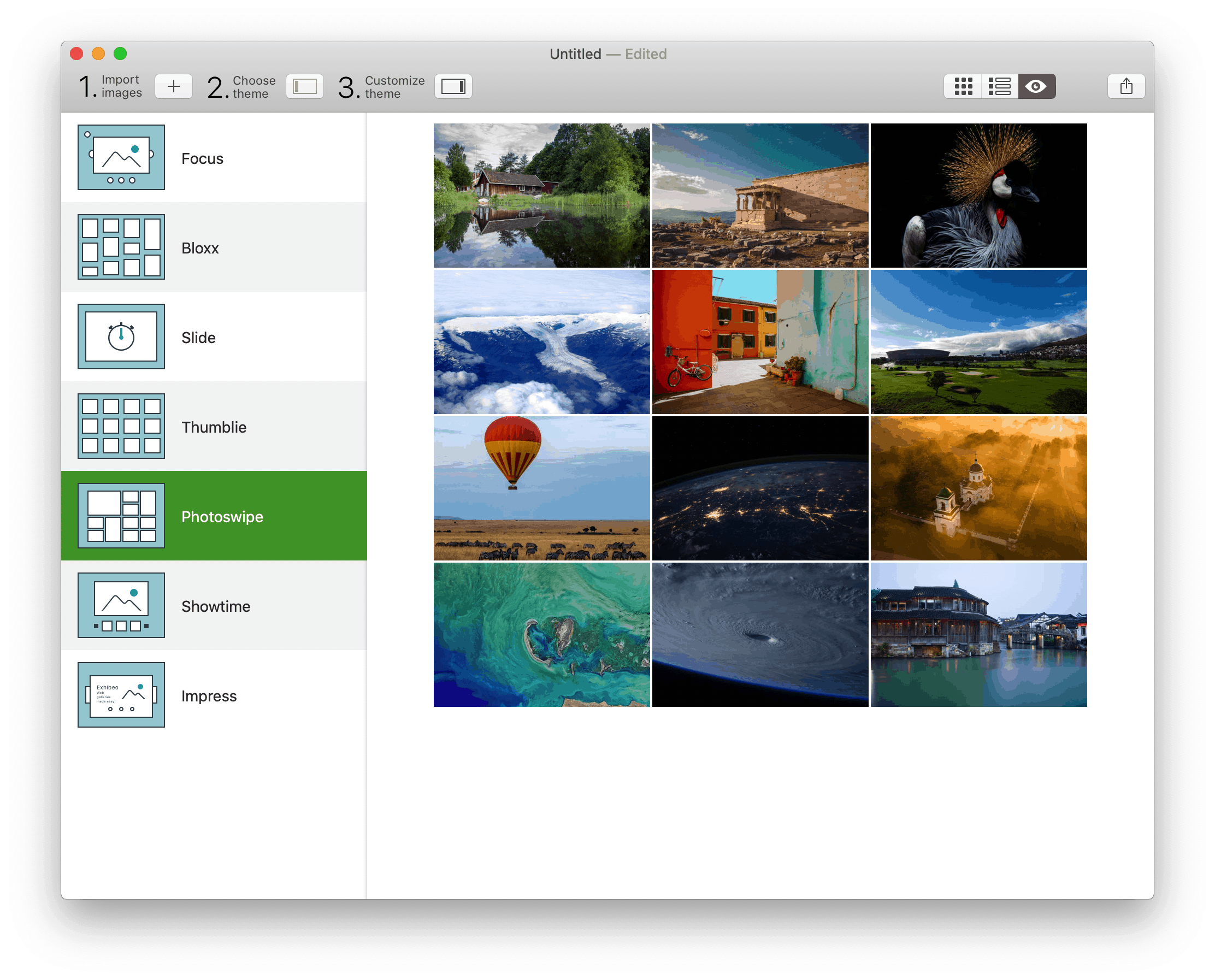The height and width of the screenshot is (980, 1215).
Task: Click the share export icon
Action: (1126, 86)
